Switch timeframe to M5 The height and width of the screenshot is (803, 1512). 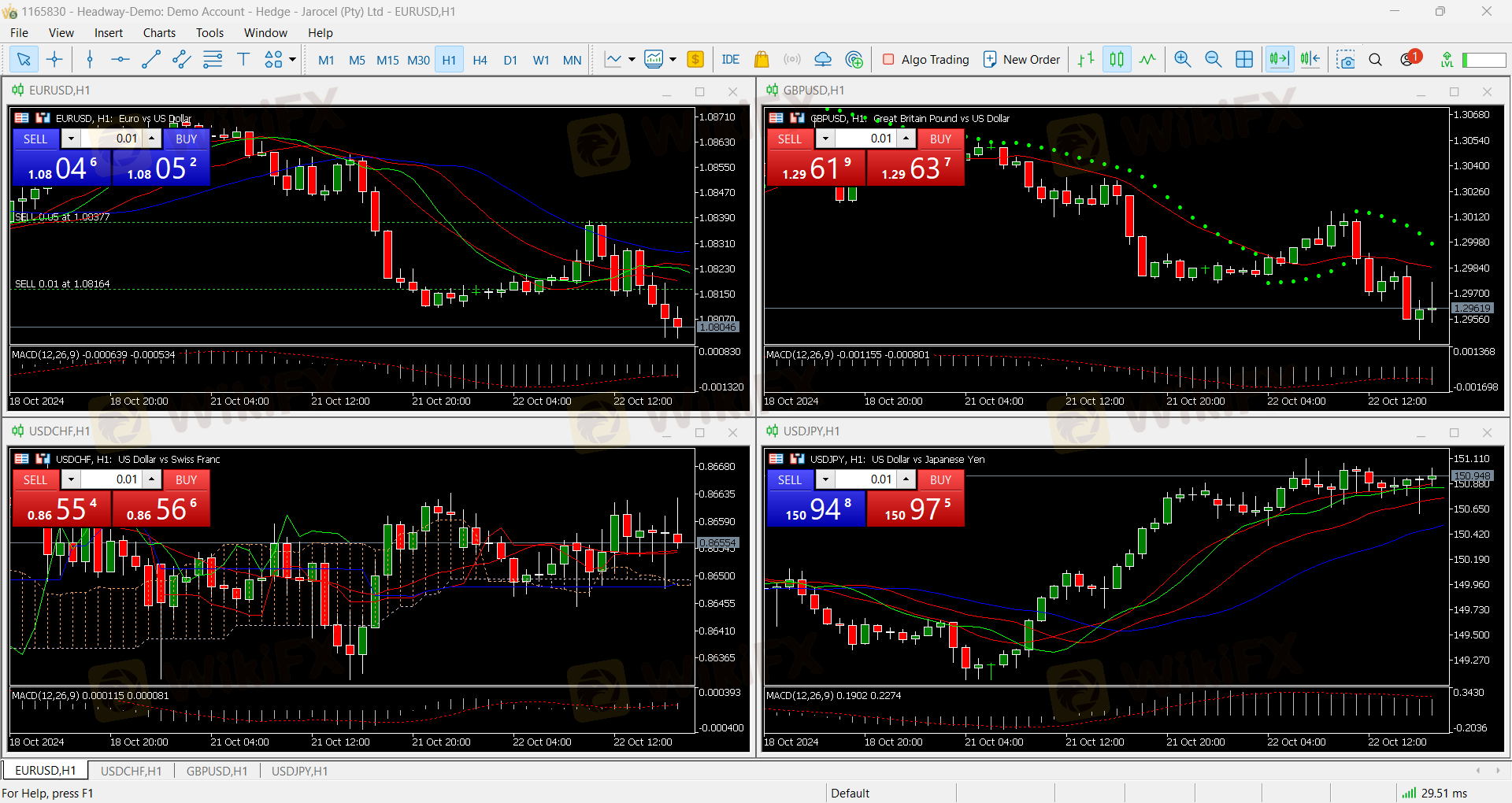click(357, 60)
